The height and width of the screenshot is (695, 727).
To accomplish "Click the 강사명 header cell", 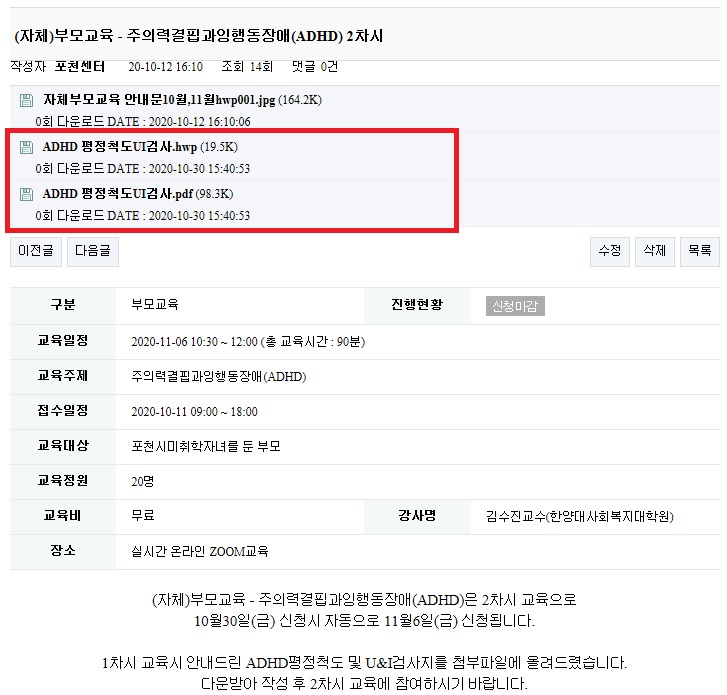I will pos(417,516).
